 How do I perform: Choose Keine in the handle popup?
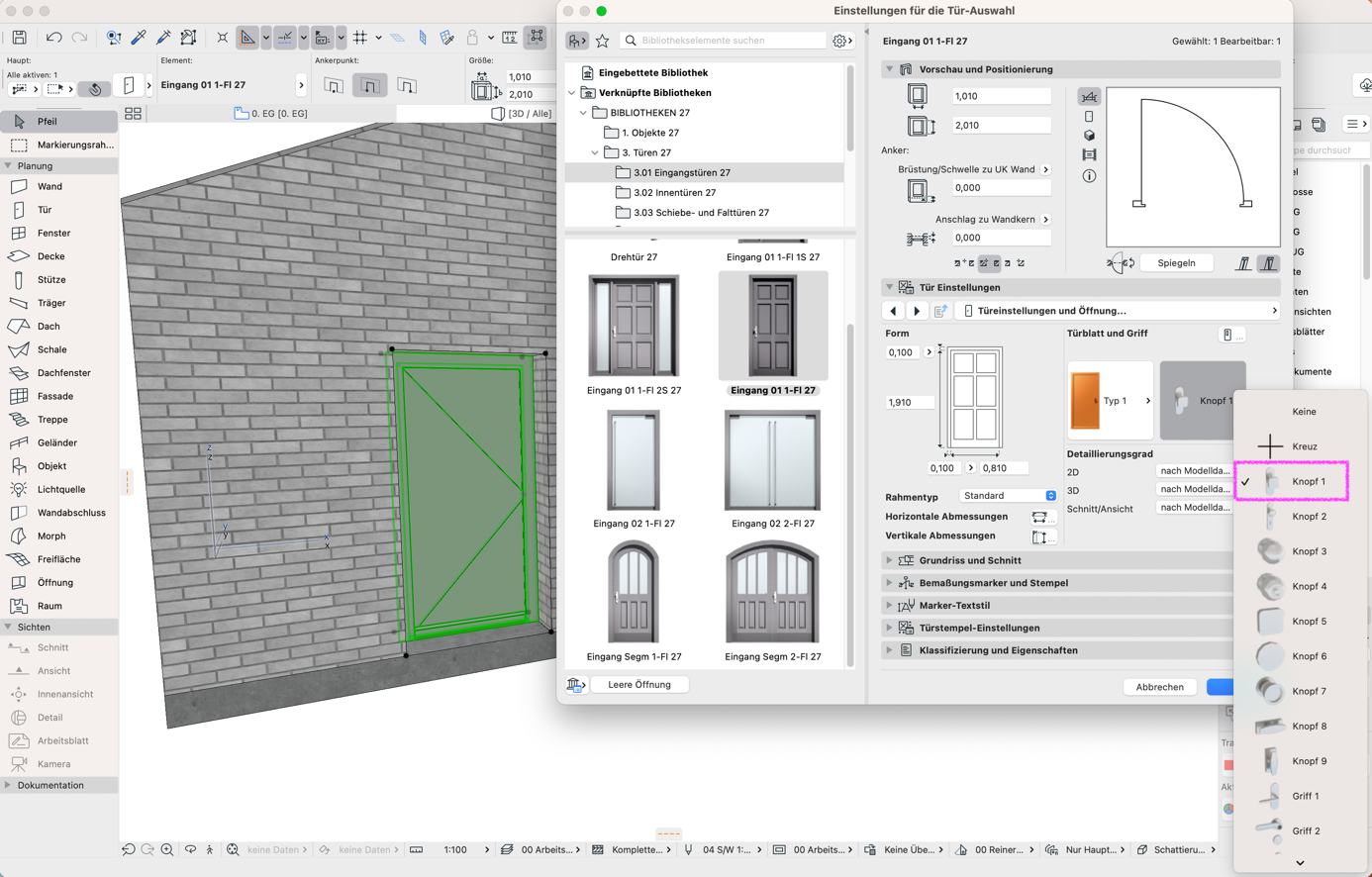pyautogui.click(x=1301, y=412)
